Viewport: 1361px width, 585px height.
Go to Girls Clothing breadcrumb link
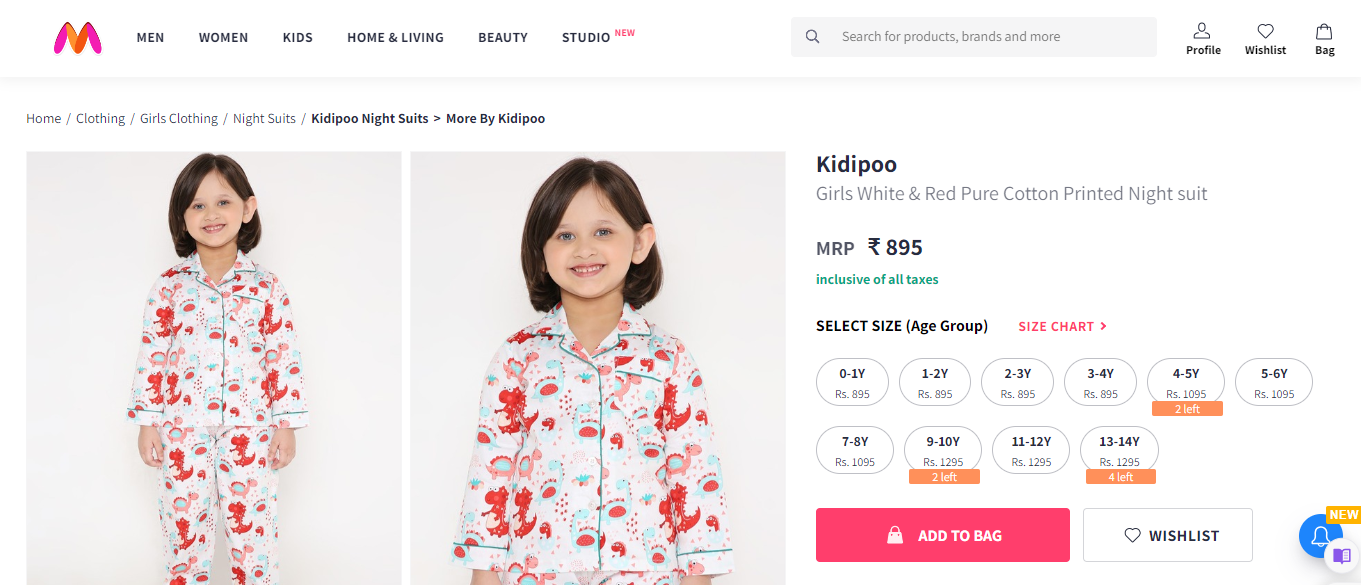(179, 118)
